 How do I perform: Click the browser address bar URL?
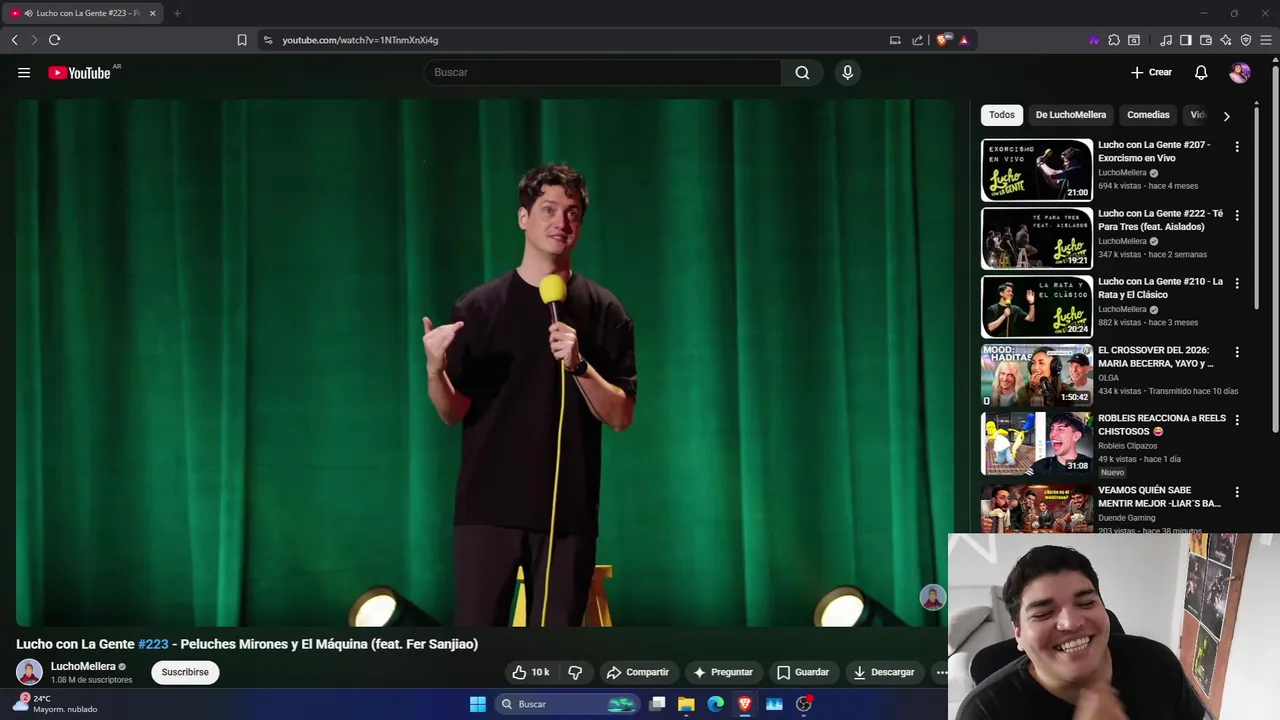[x=360, y=40]
